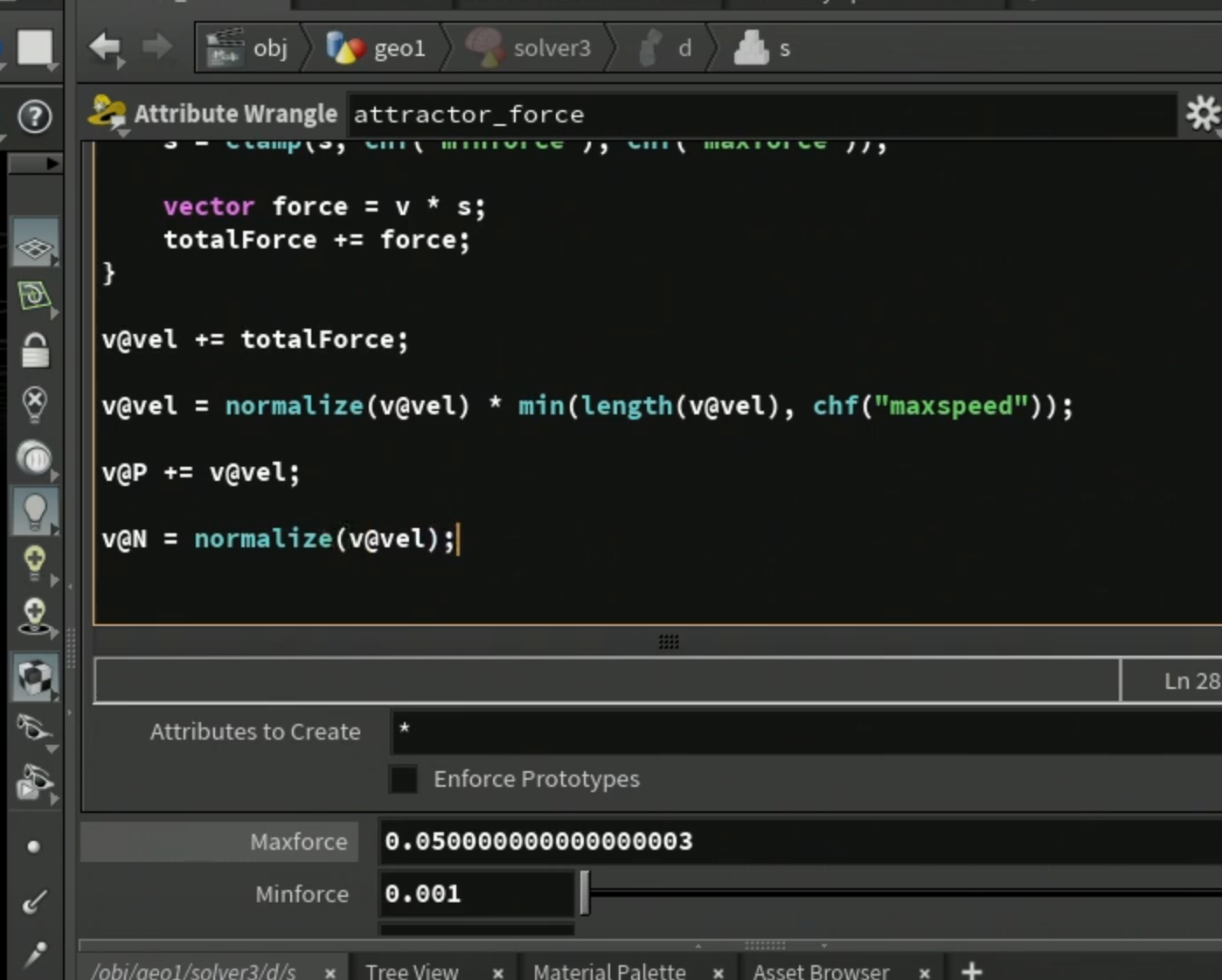Click the dotted editor resize handle
The height and width of the screenshot is (980, 1222).
point(669,642)
